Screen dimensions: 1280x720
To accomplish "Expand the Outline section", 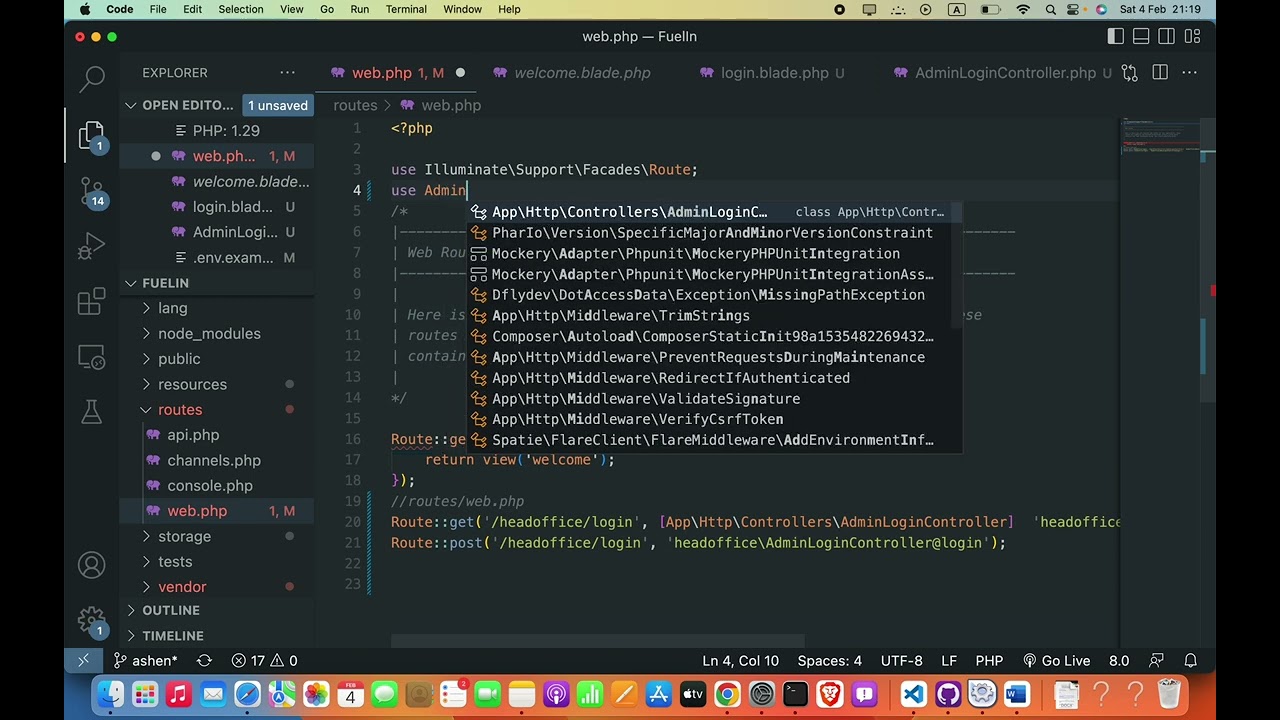I will 171,610.
